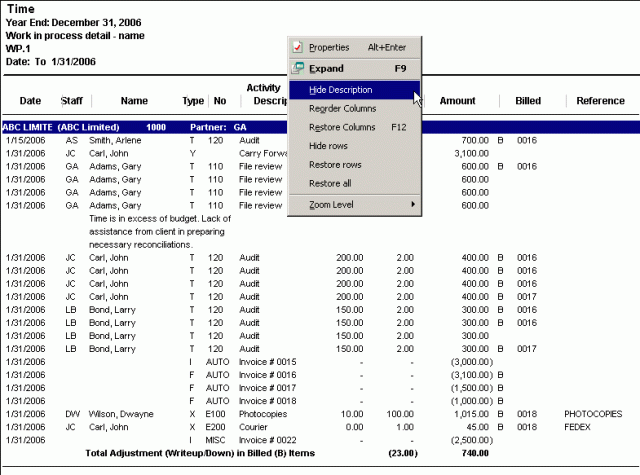Viewport: 640px width, 475px height.
Task: Click the Smith, Arlene name entry
Action: pos(118,141)
